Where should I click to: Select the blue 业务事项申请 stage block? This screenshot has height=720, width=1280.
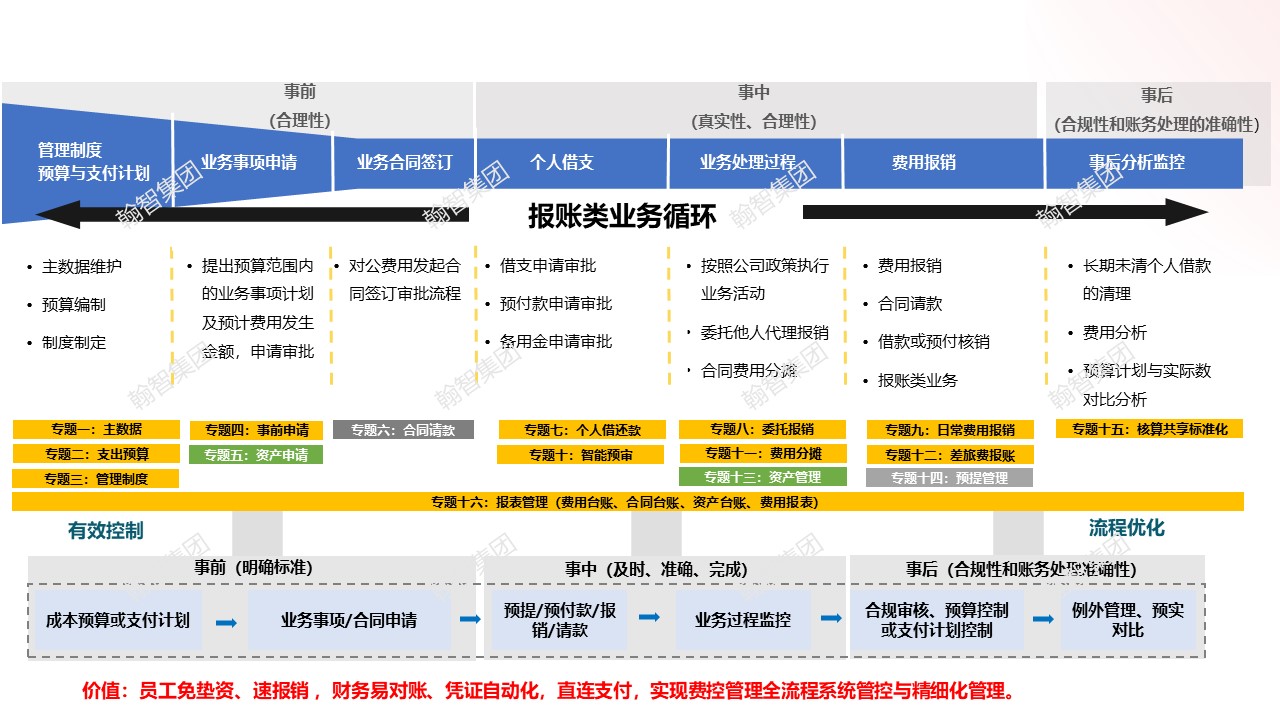click(x=251, y=162)
